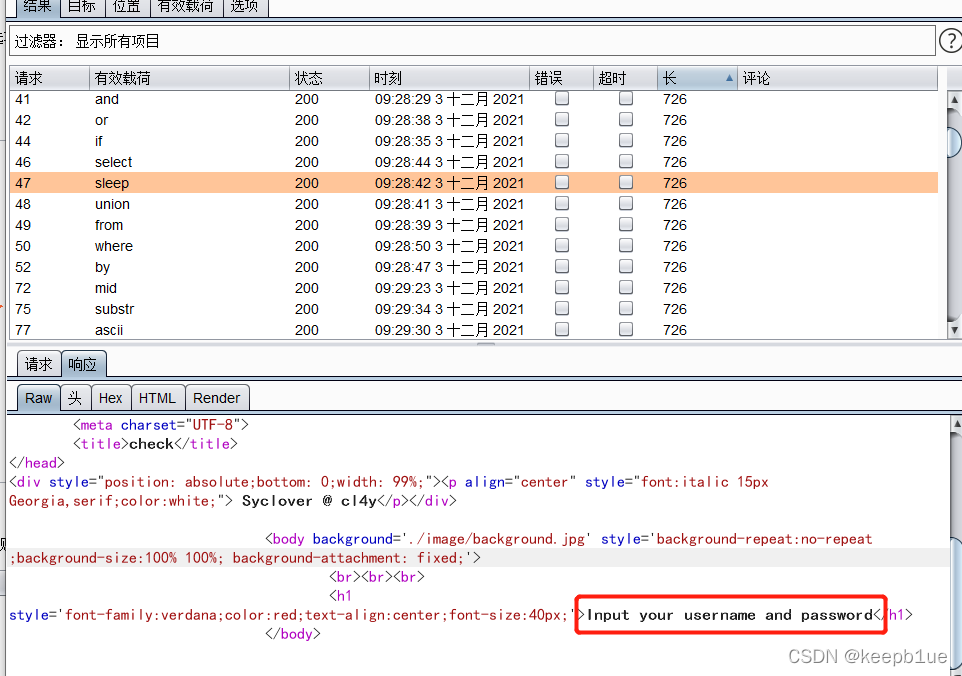The height and width of the screenshot is (676, 962).
Task: Switch to the 选项 tab
Action: (x=245, y=7)
